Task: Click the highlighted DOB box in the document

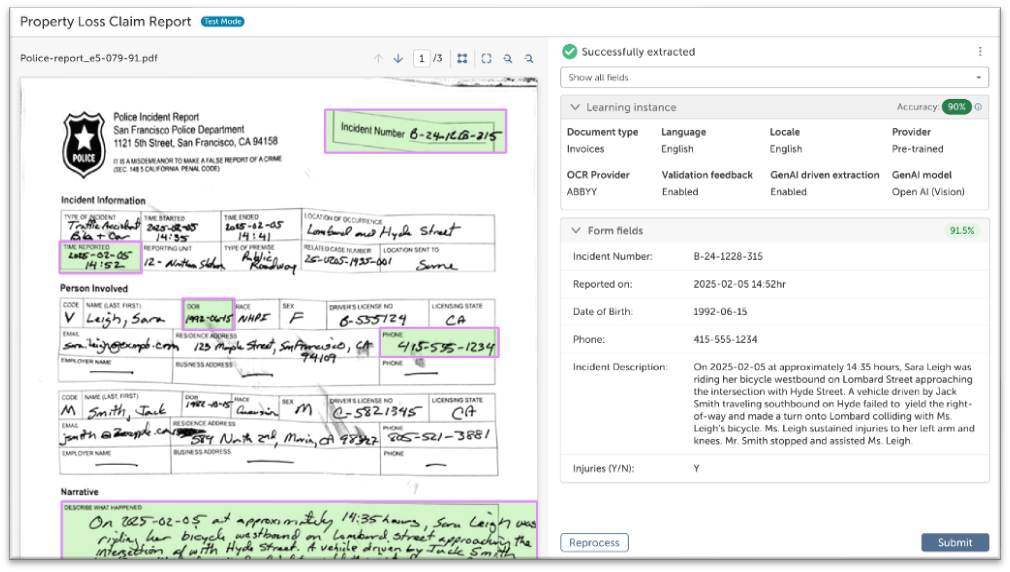Action: click(208, 313)
